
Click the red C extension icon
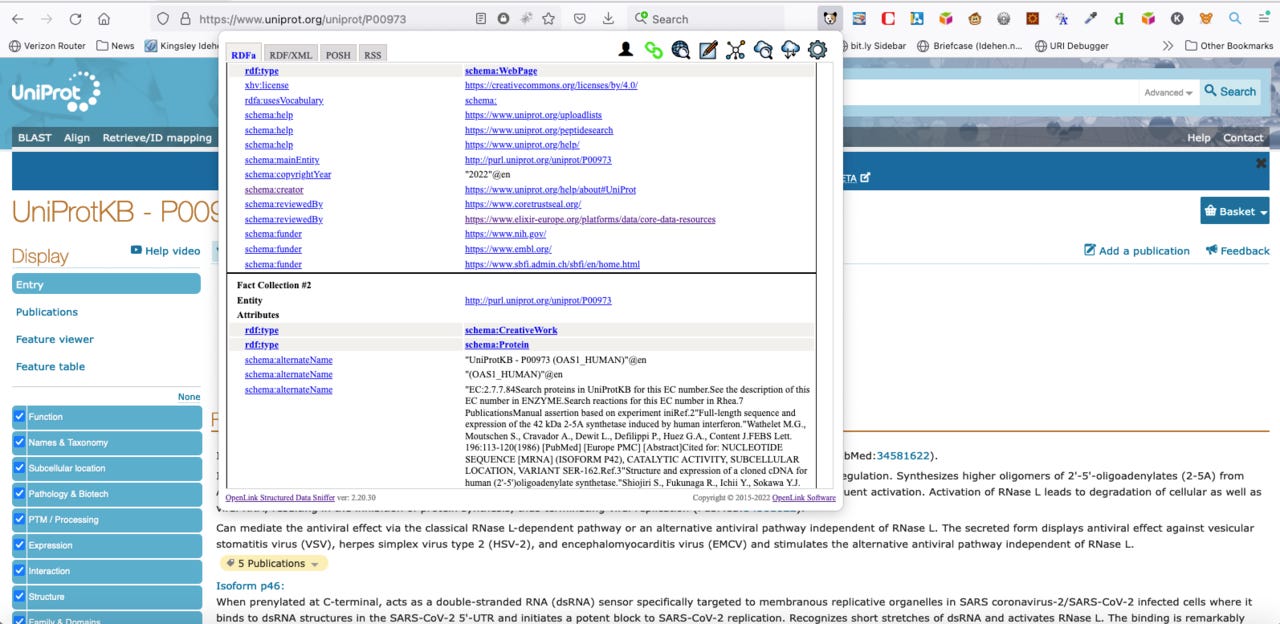[x=888, y=18]
